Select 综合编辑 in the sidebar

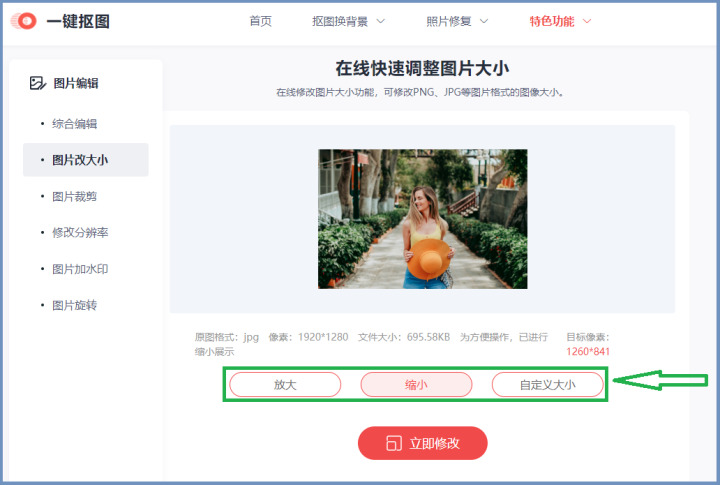click(74, 124)
